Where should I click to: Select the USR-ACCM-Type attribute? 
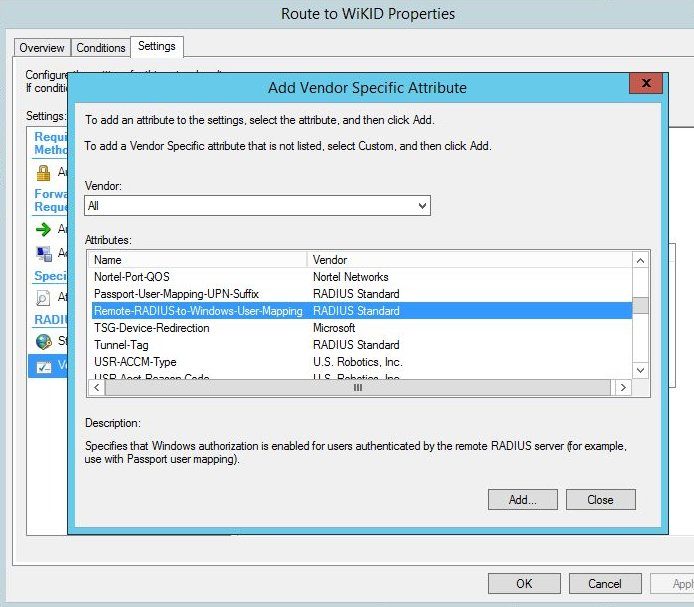[x=135, y=362]
